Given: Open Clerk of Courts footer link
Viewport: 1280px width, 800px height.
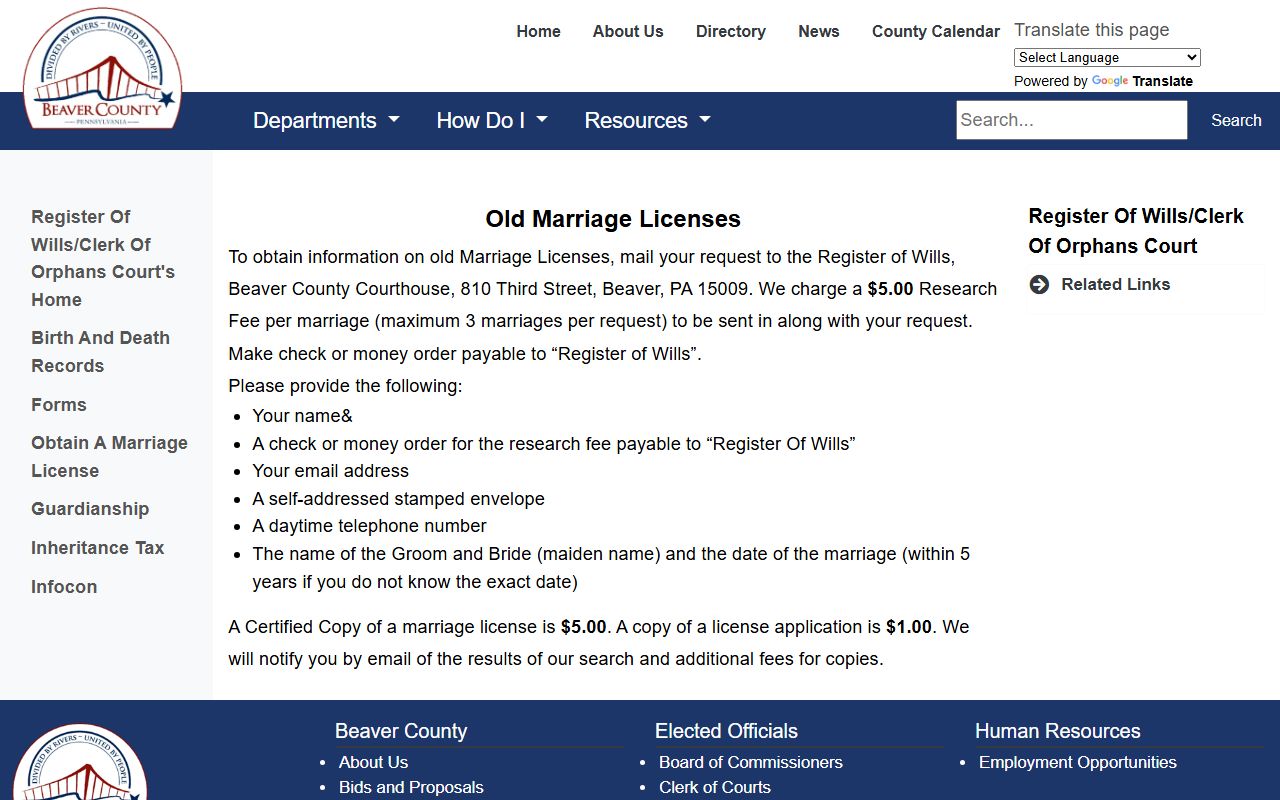Looking at the screenshot, I should click(x=715, y=787).
